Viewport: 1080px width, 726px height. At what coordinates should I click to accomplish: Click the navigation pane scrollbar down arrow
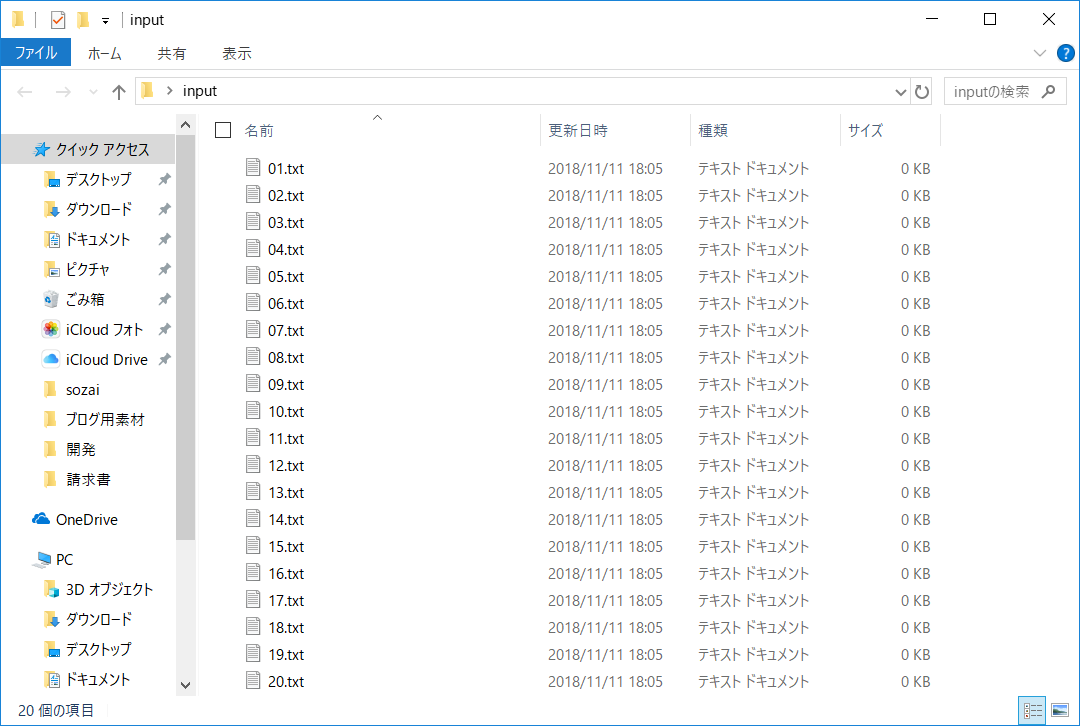(185, 685)
